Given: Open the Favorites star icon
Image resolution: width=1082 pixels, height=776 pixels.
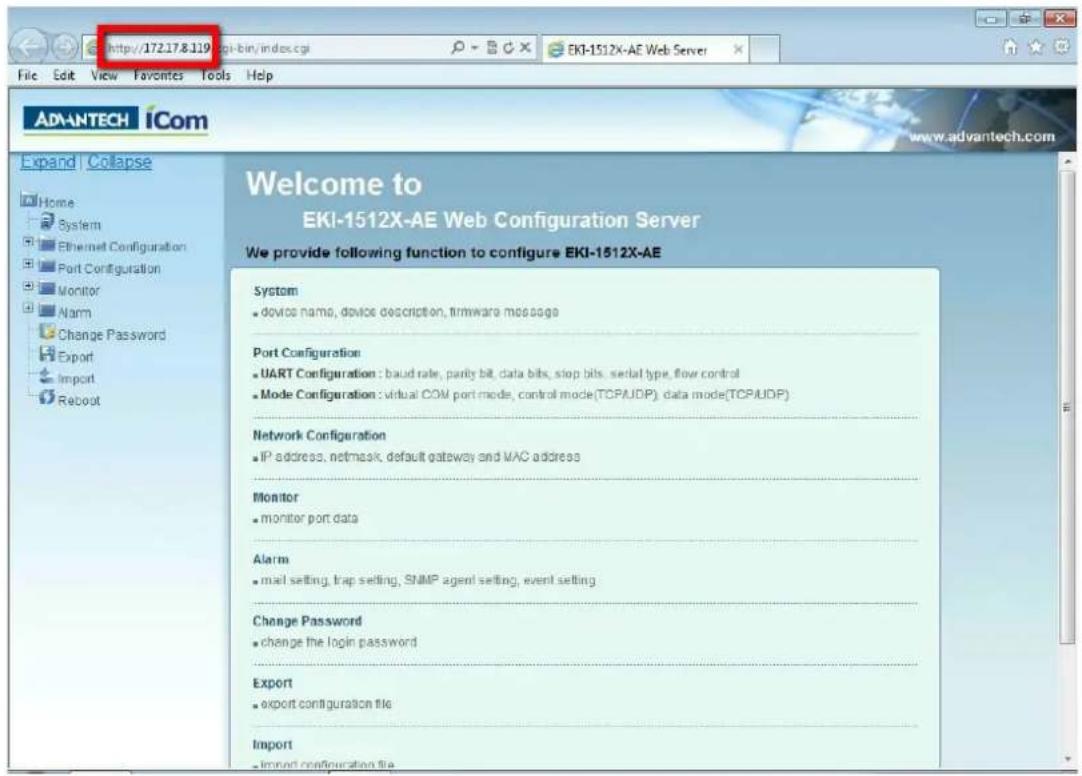Looking at the screenshot, I should (1036, 47).
